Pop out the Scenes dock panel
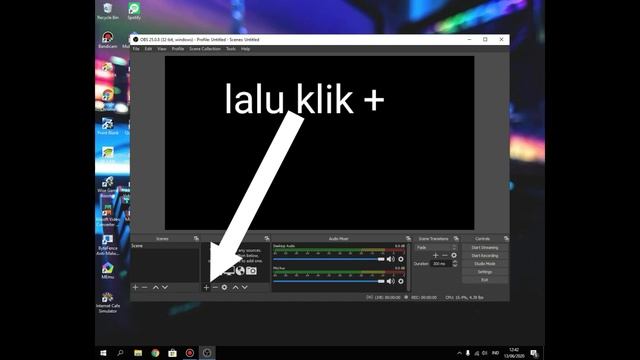Image resolution: width=640 pixels, height=360 pixels. pos(196,238)
